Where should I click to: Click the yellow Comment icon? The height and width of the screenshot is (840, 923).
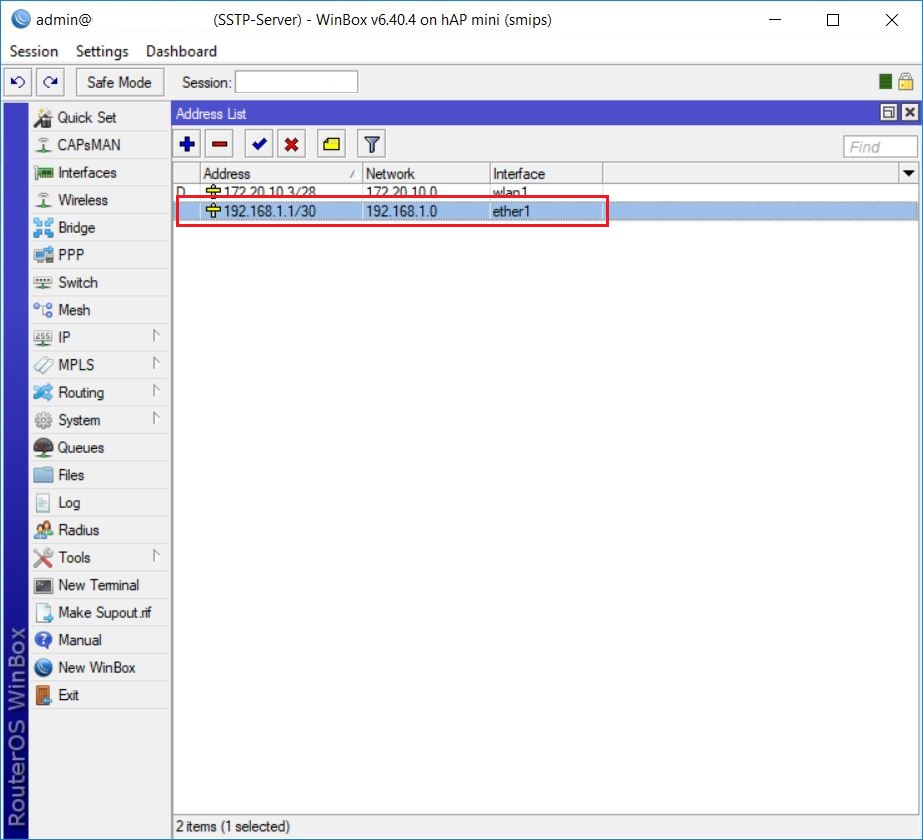pos(331,144)
